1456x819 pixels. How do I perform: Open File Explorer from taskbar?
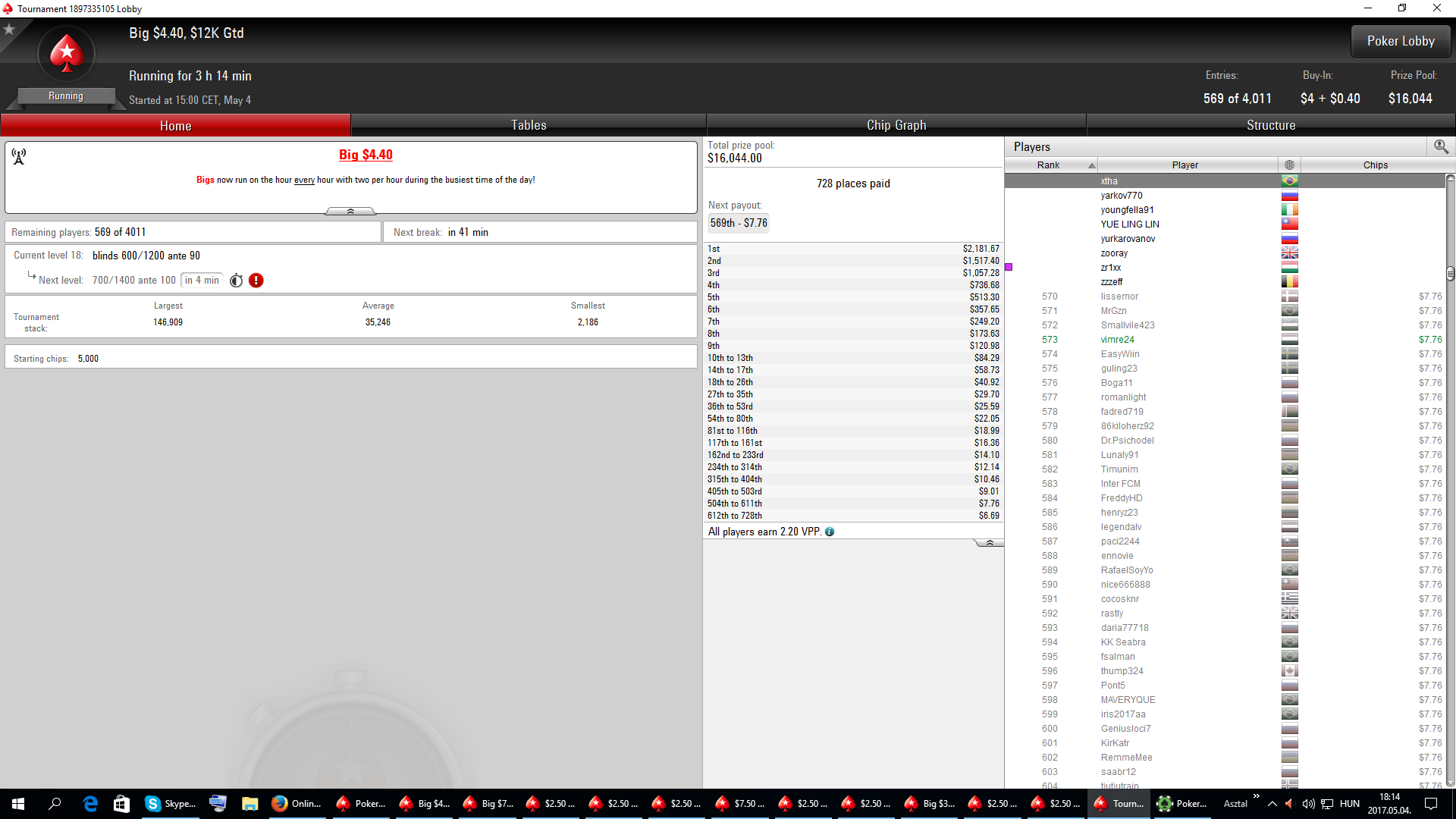tap(249, 804)
